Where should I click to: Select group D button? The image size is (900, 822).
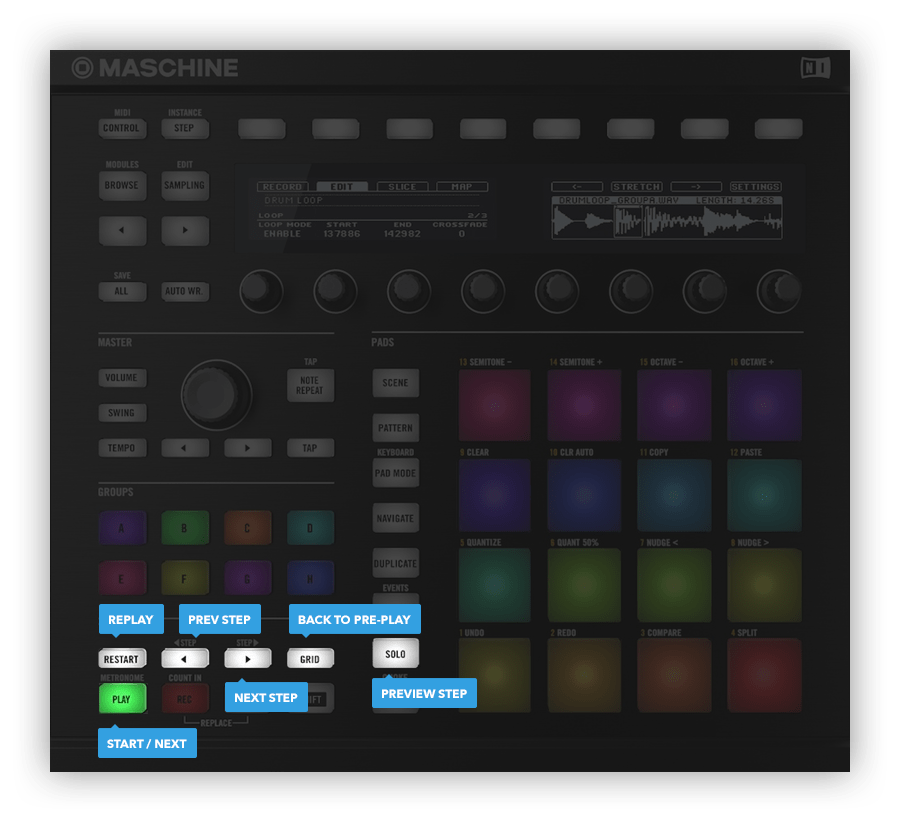pyautogui.click(x=310, y=528)
